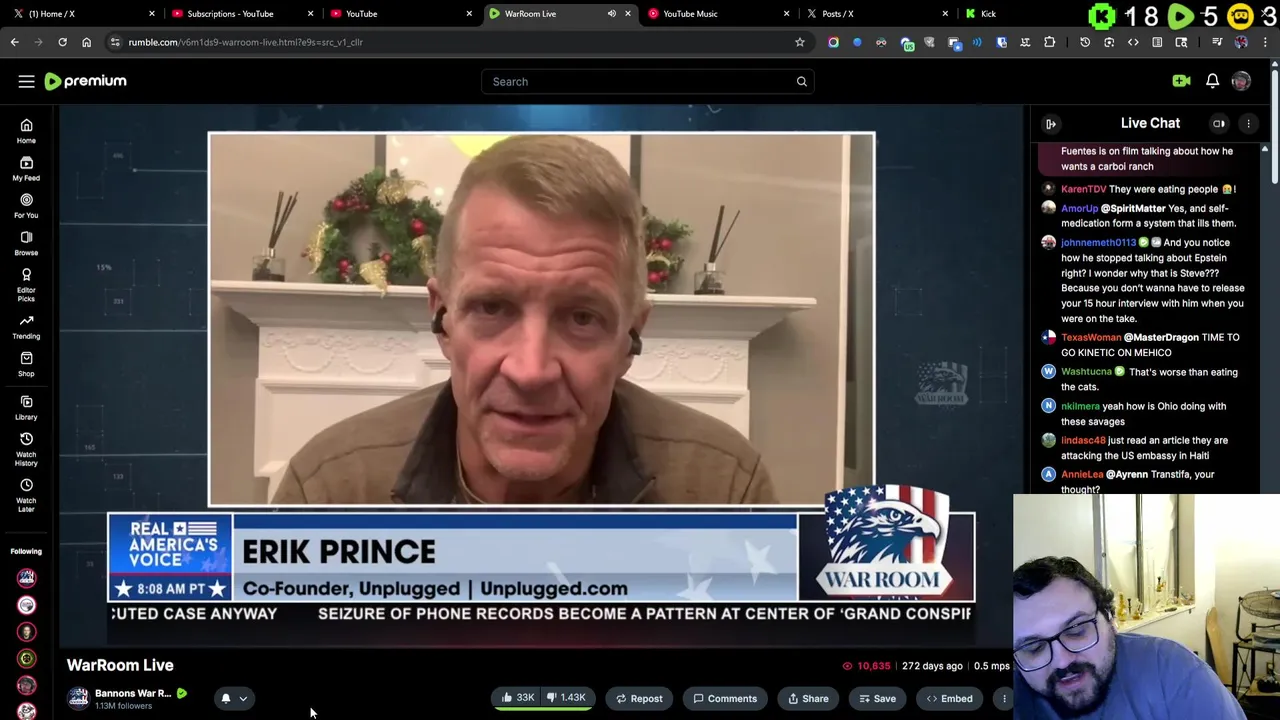Click the Rumble premium logo
This screenshot has height=720, width=1280.
pos(85,81)
